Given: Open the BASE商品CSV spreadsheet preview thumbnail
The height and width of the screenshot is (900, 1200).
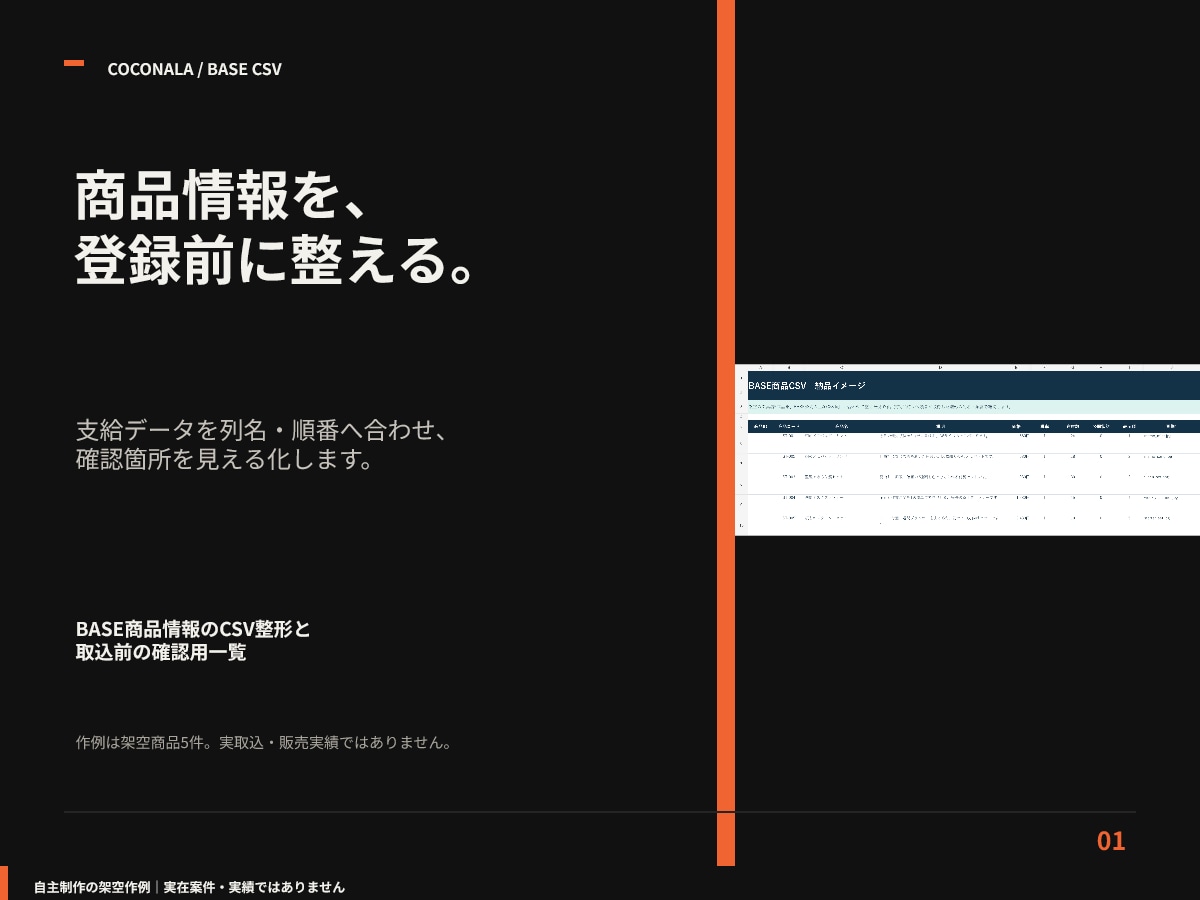Looking at the screenshot, I should click(x=967, y=450).
